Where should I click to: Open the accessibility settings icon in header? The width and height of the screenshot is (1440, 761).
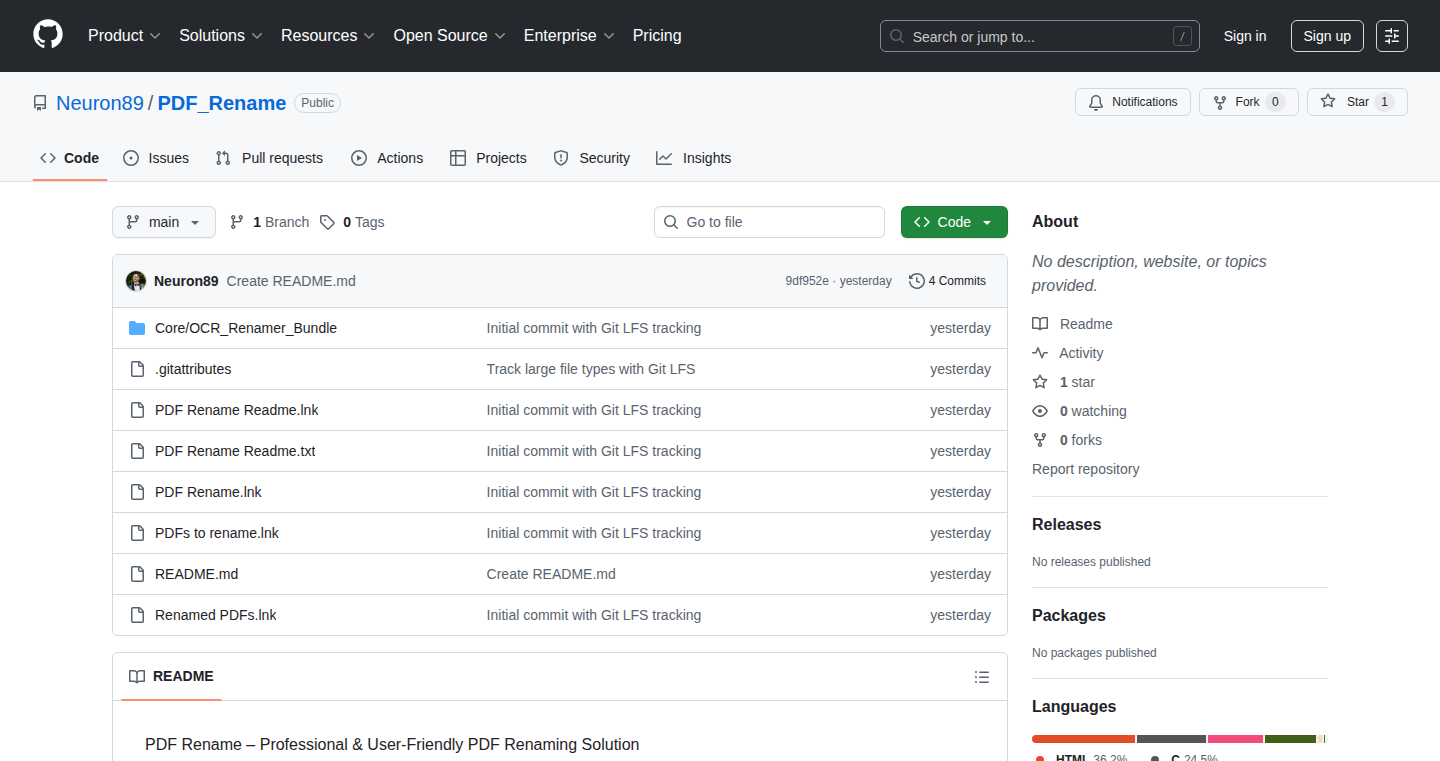click(x=1392, y=36)
